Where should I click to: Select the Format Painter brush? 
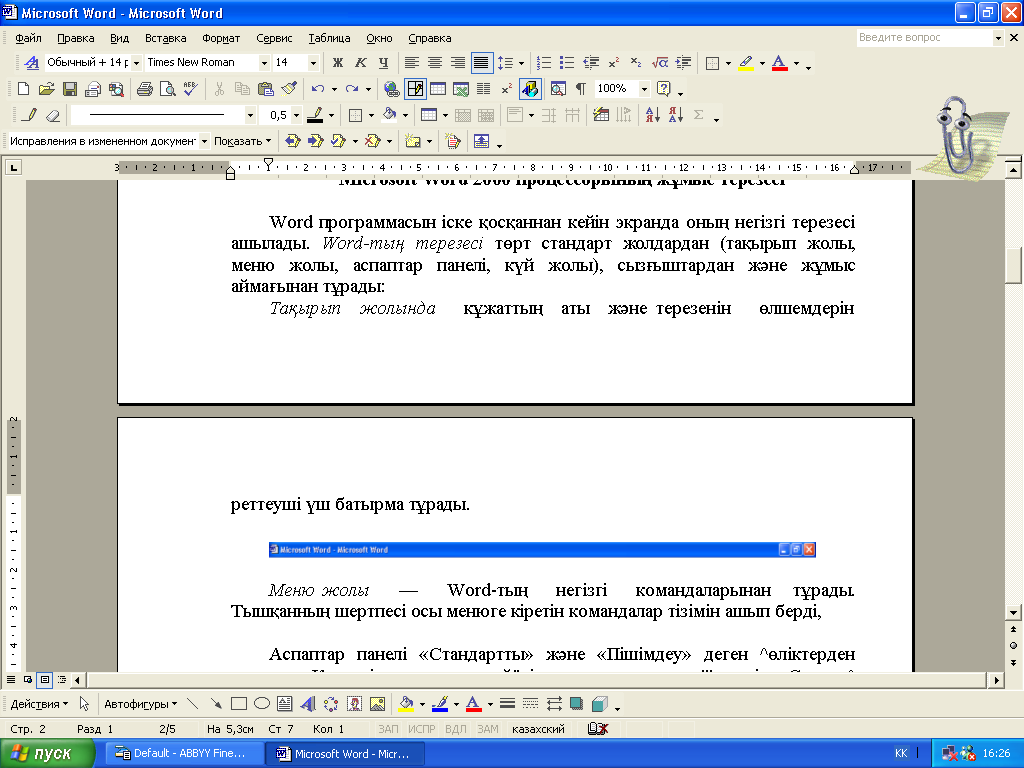tap(289, 89)
